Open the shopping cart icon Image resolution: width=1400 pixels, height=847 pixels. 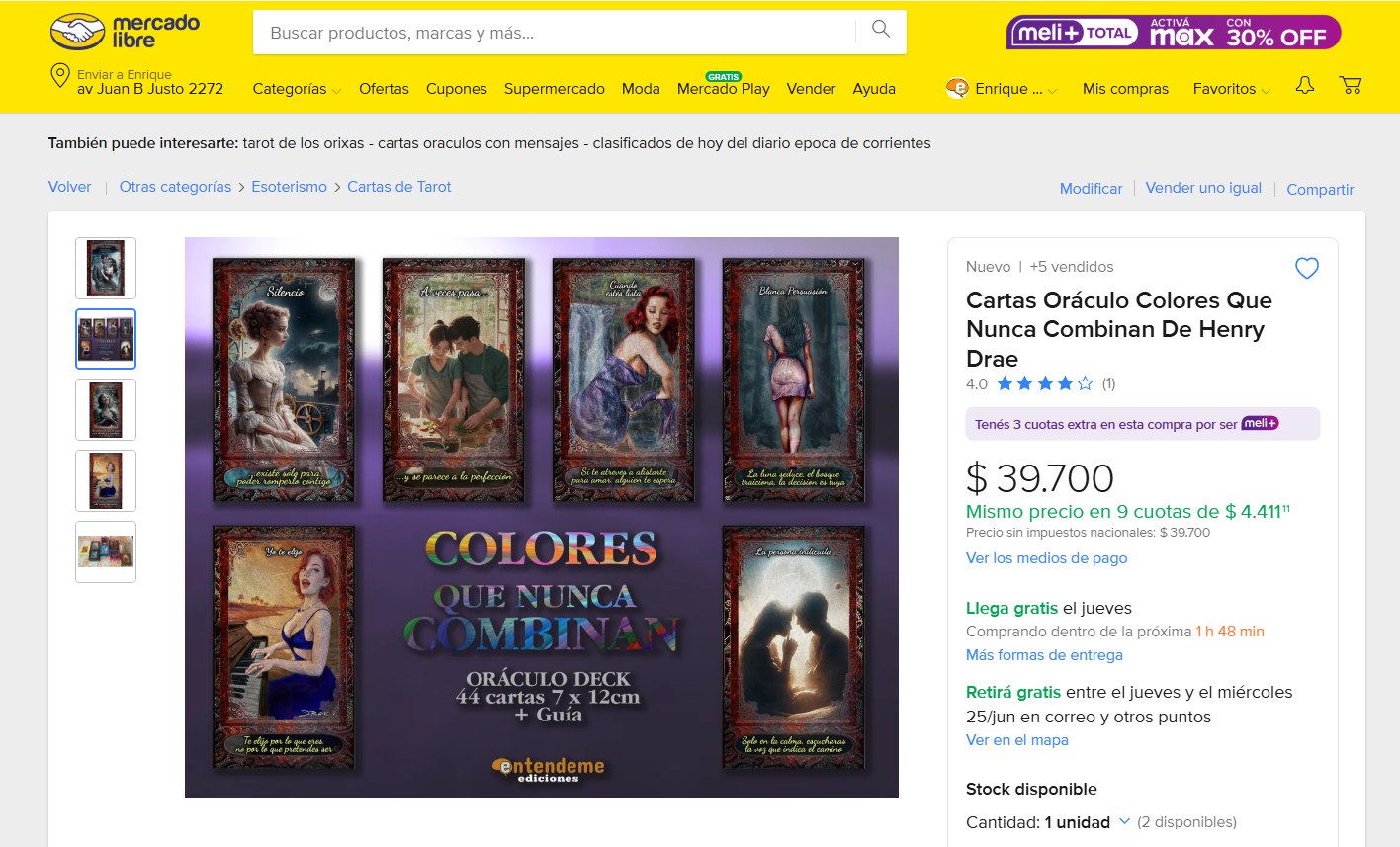pyautogui.click(x=1351, y=86)
